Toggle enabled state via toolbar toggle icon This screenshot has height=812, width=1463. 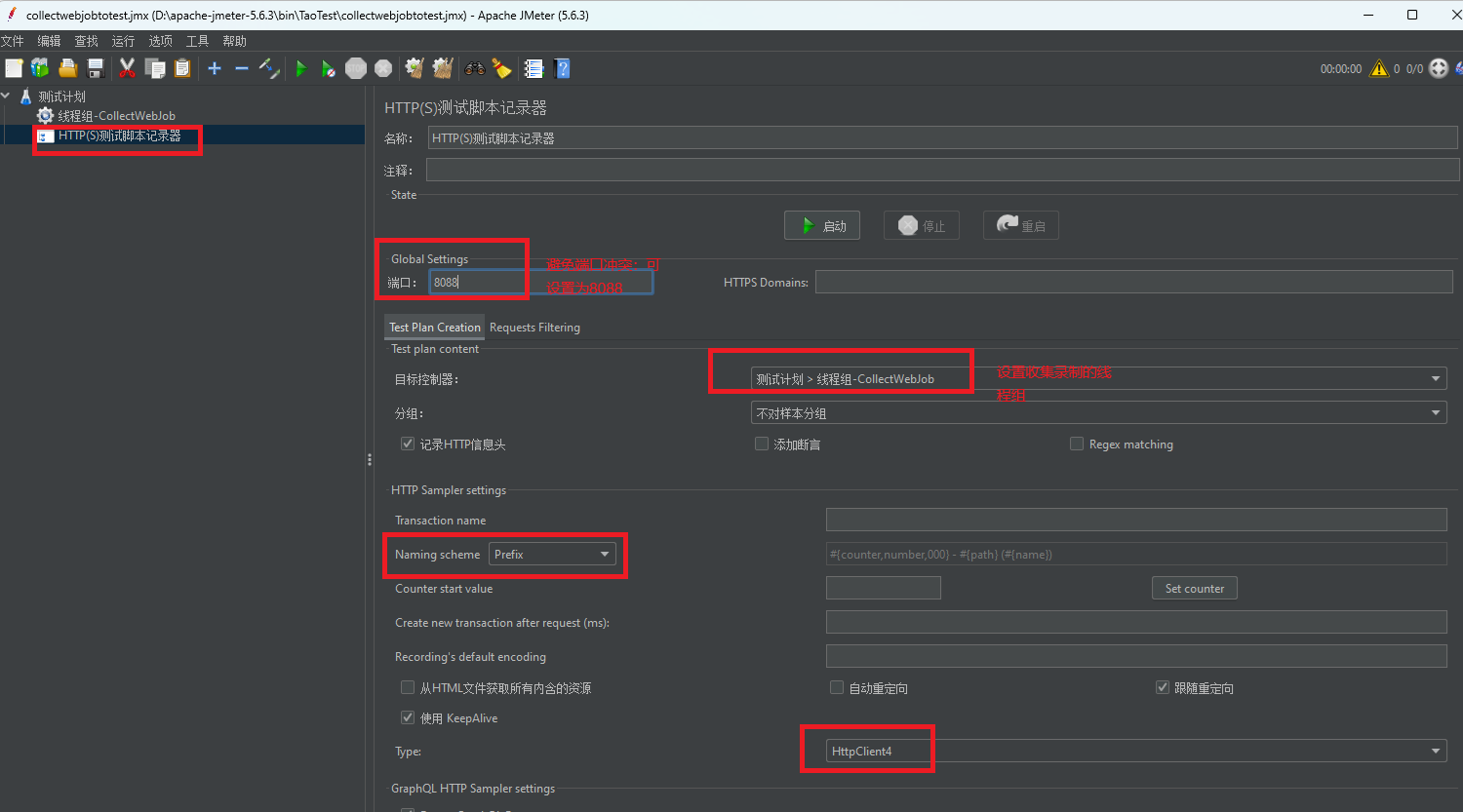(x=269, y=68)
